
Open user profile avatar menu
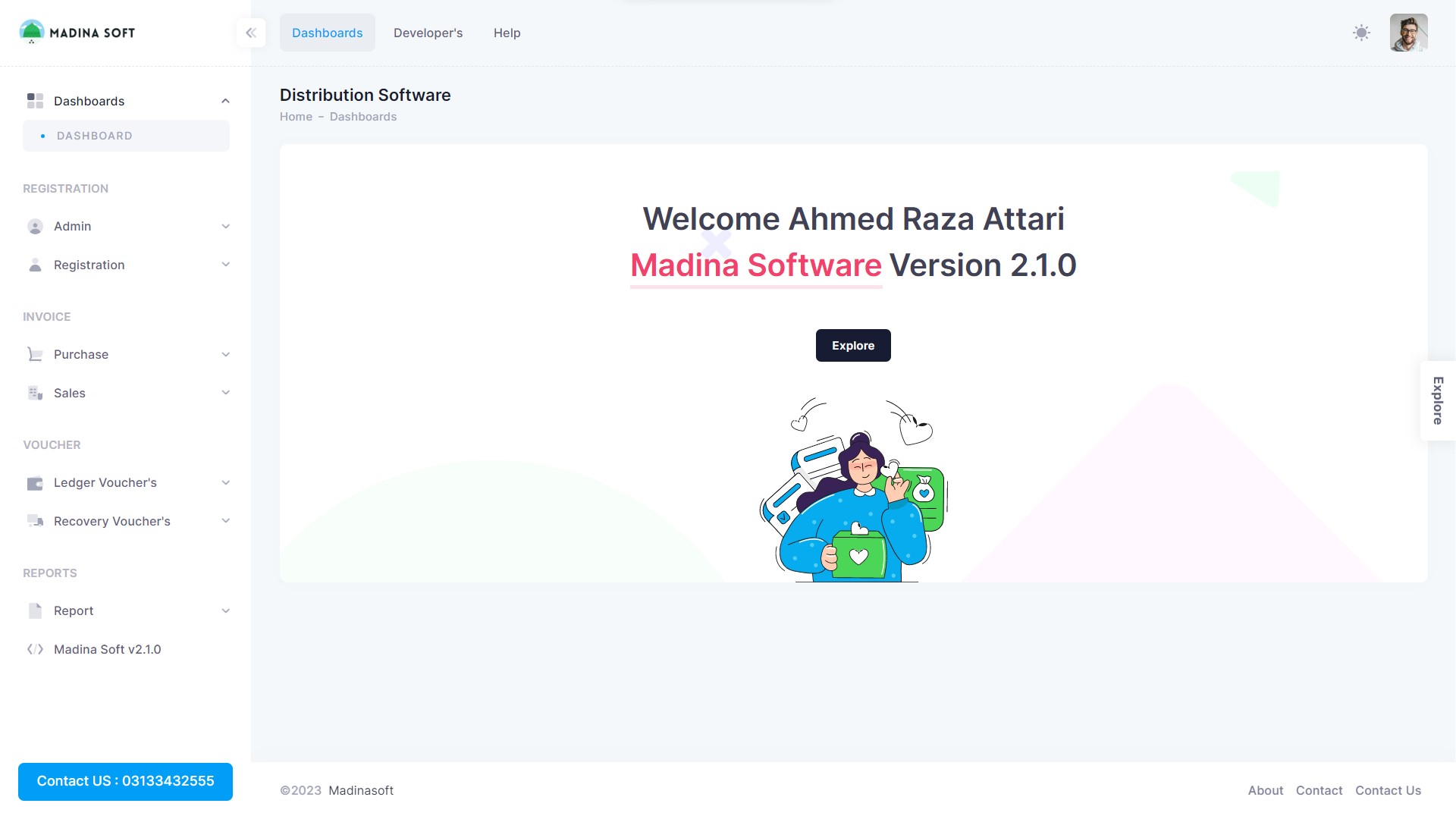pos(1408,33)
